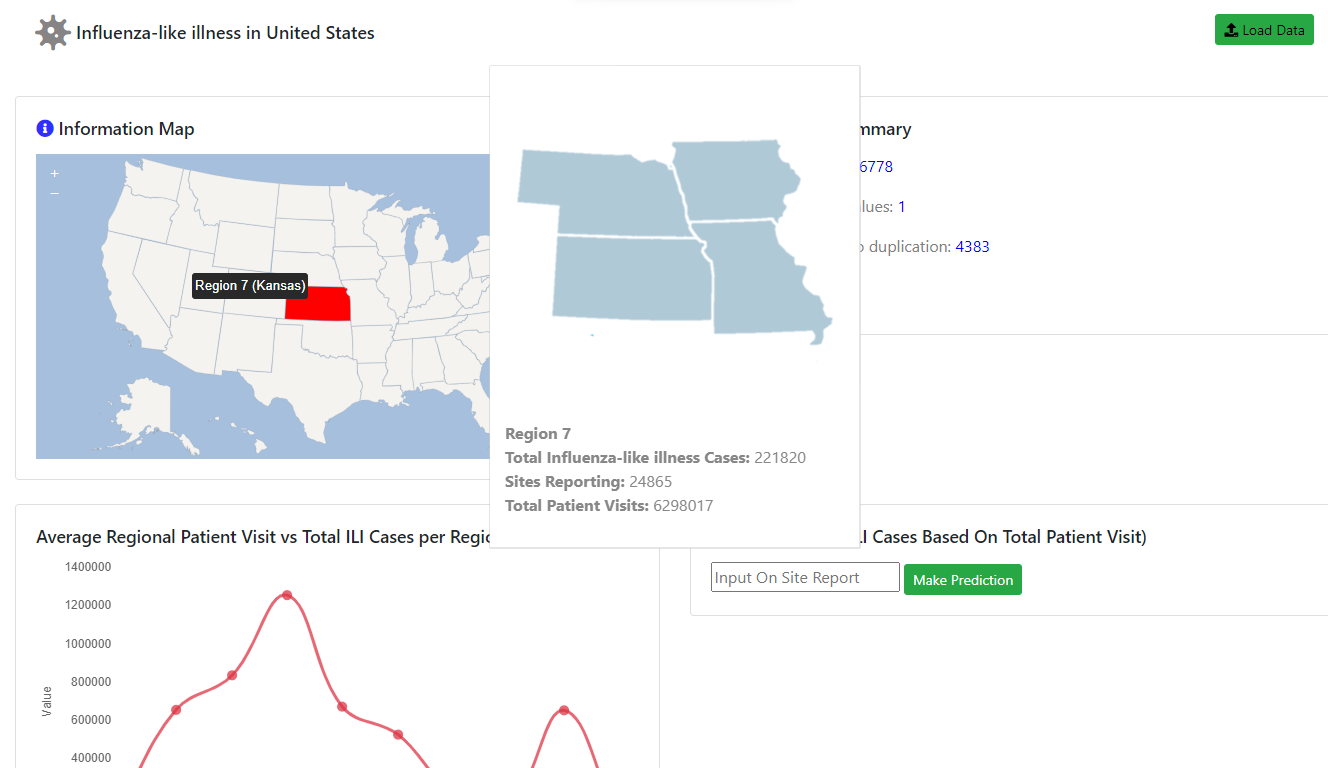Zoom in the map with plus control

54,174
